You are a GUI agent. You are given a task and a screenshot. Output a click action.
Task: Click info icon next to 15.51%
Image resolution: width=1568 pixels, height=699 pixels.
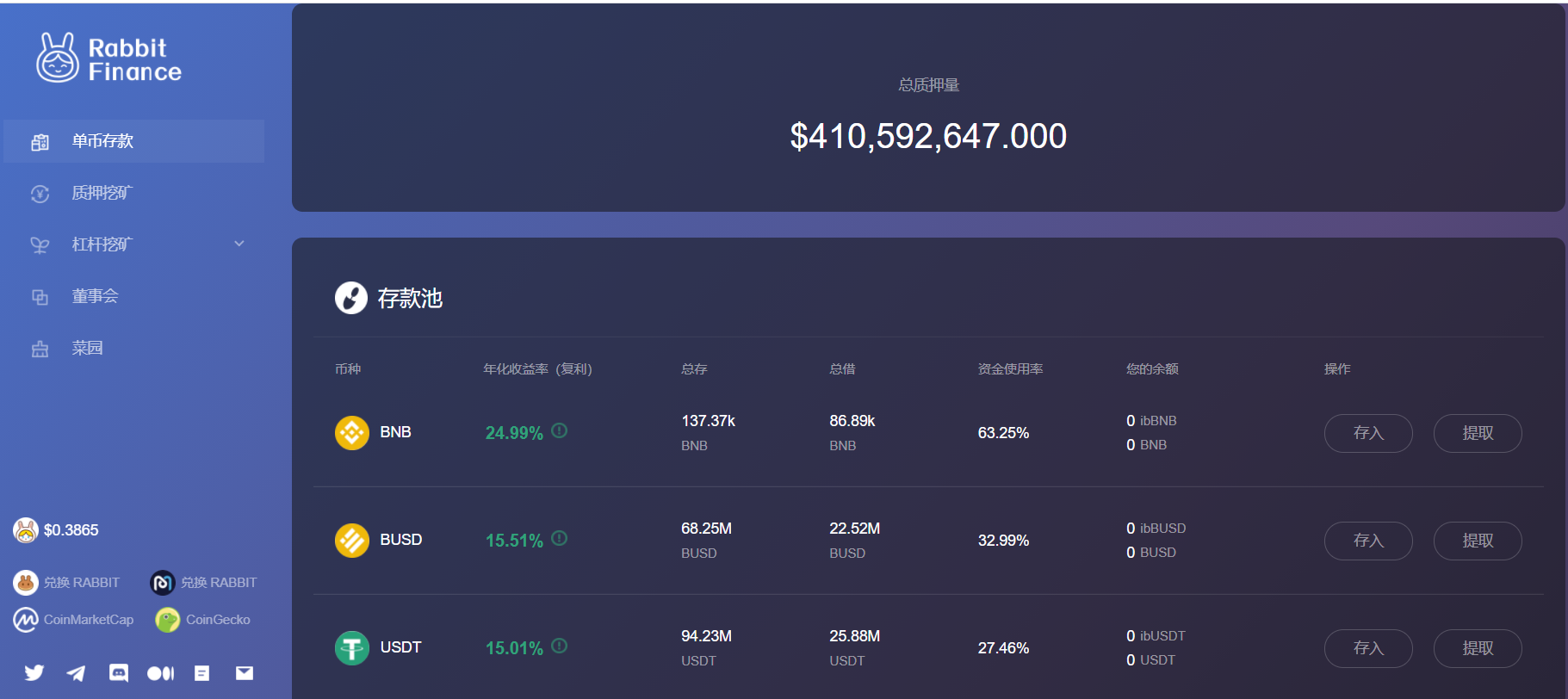[x=560, y=538]
